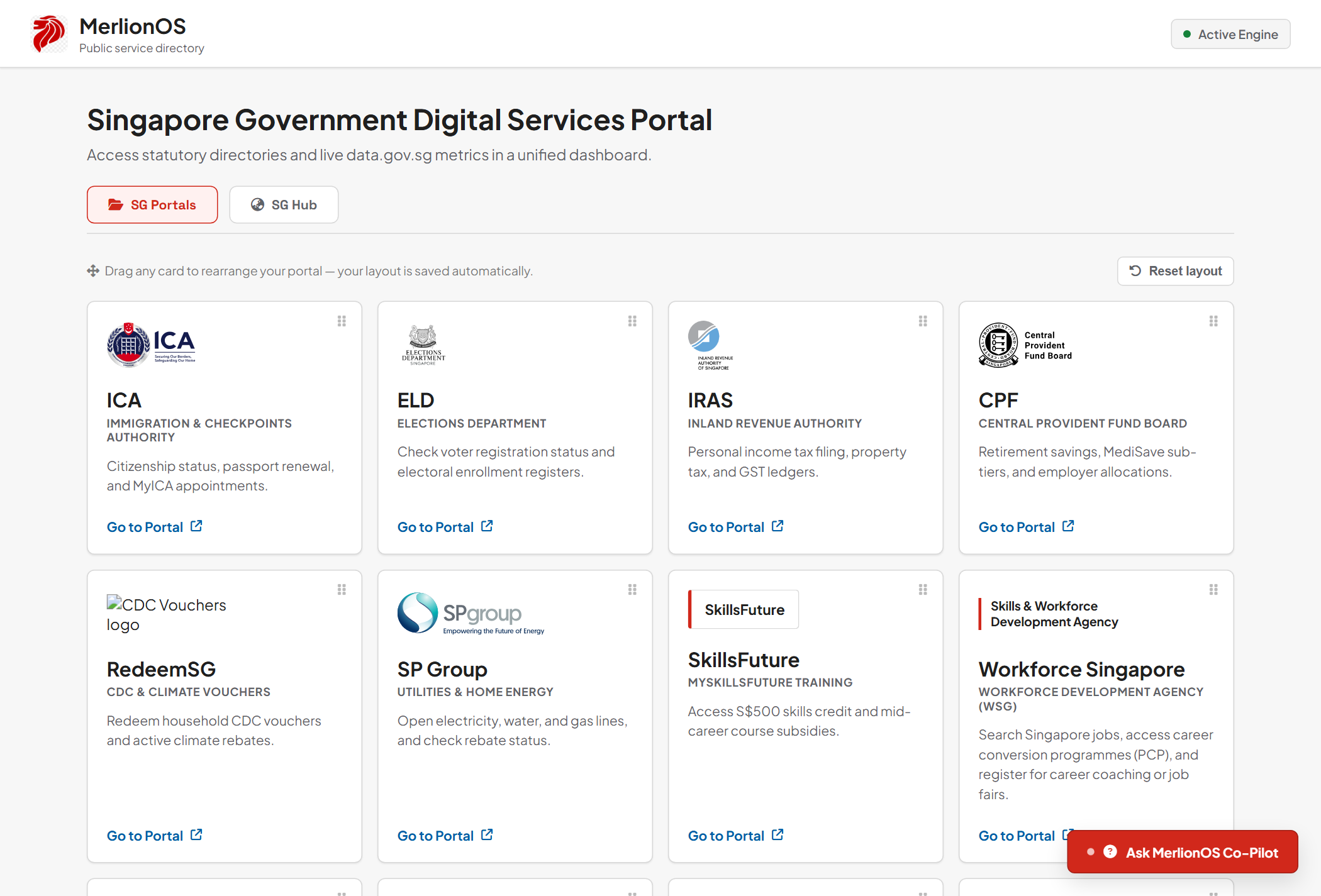Click the external-link icon on SkillsFuture card
The image size is (1321, 896).
(778, 834)
